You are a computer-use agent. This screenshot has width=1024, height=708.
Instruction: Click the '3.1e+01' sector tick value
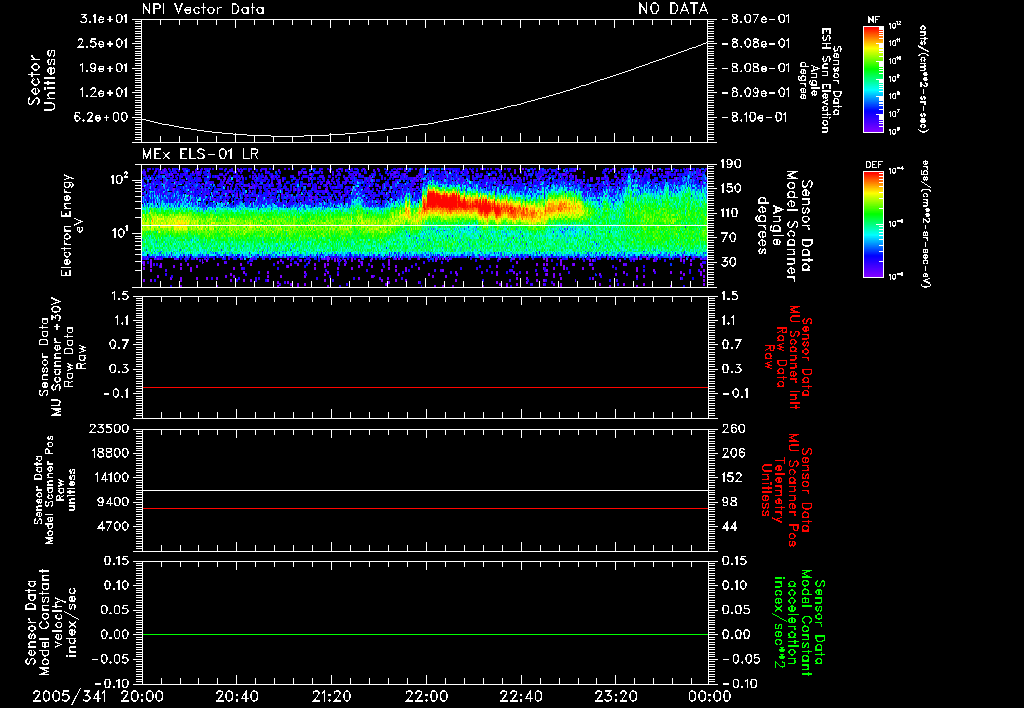pyautogui.click(x=104, y=19)
